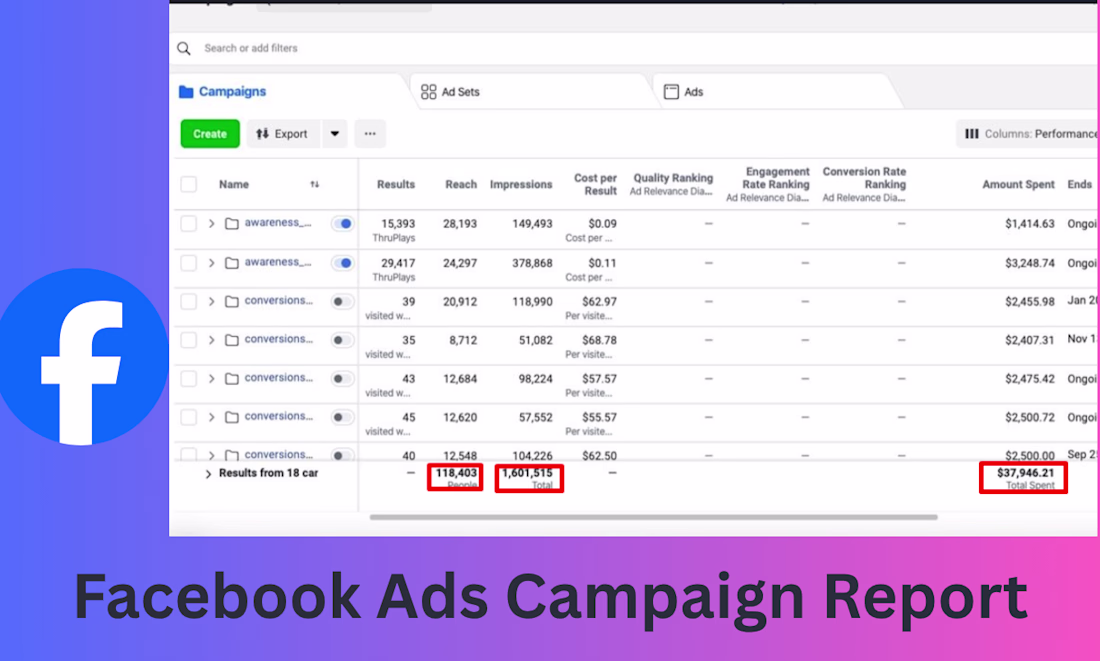Click folder icon of awareness campaign with 15,393 results
Viewport: 1100px width, 661px height.
(x=232, y=224)
